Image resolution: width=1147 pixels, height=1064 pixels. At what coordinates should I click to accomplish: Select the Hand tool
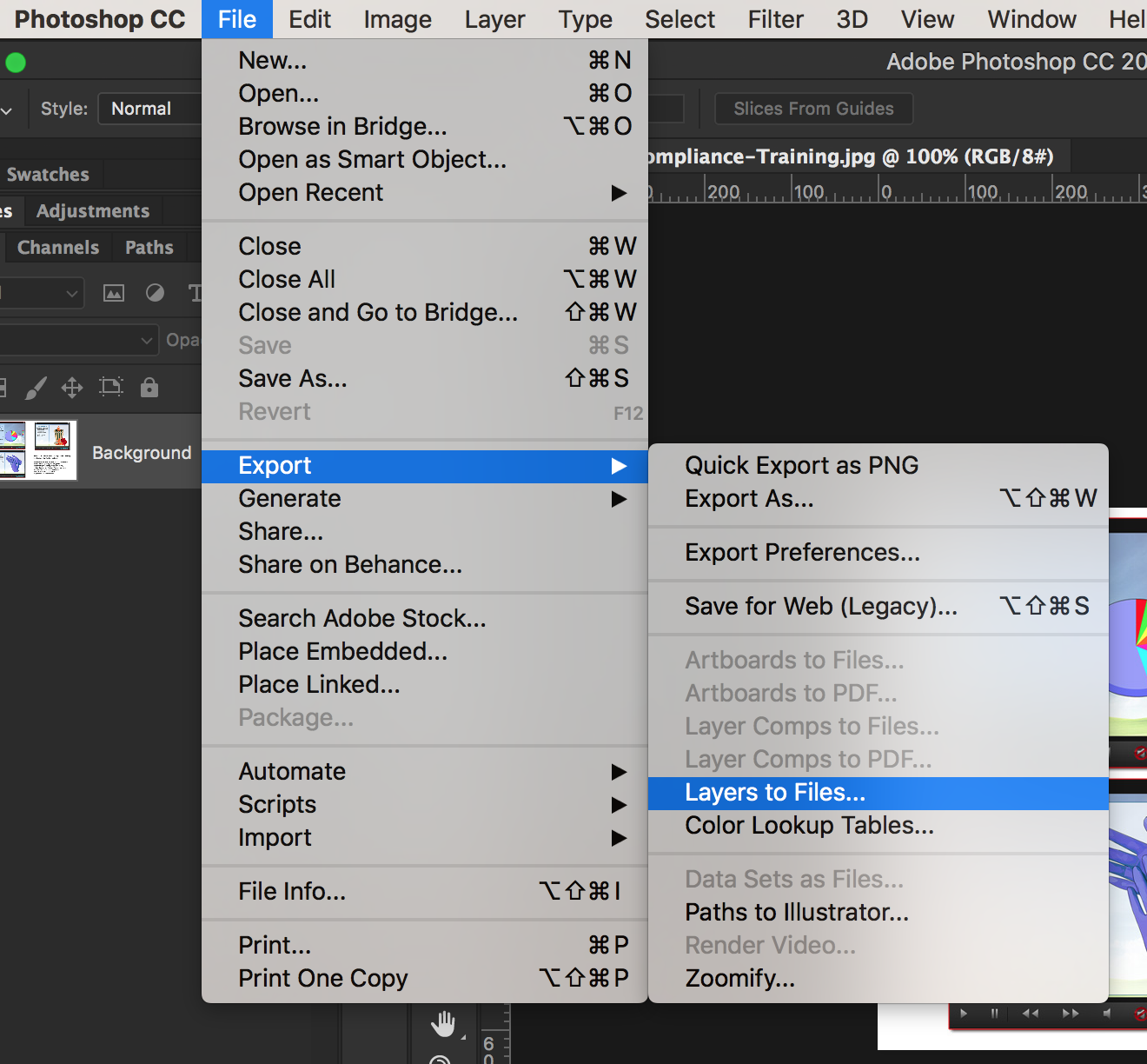(443, 1024)
